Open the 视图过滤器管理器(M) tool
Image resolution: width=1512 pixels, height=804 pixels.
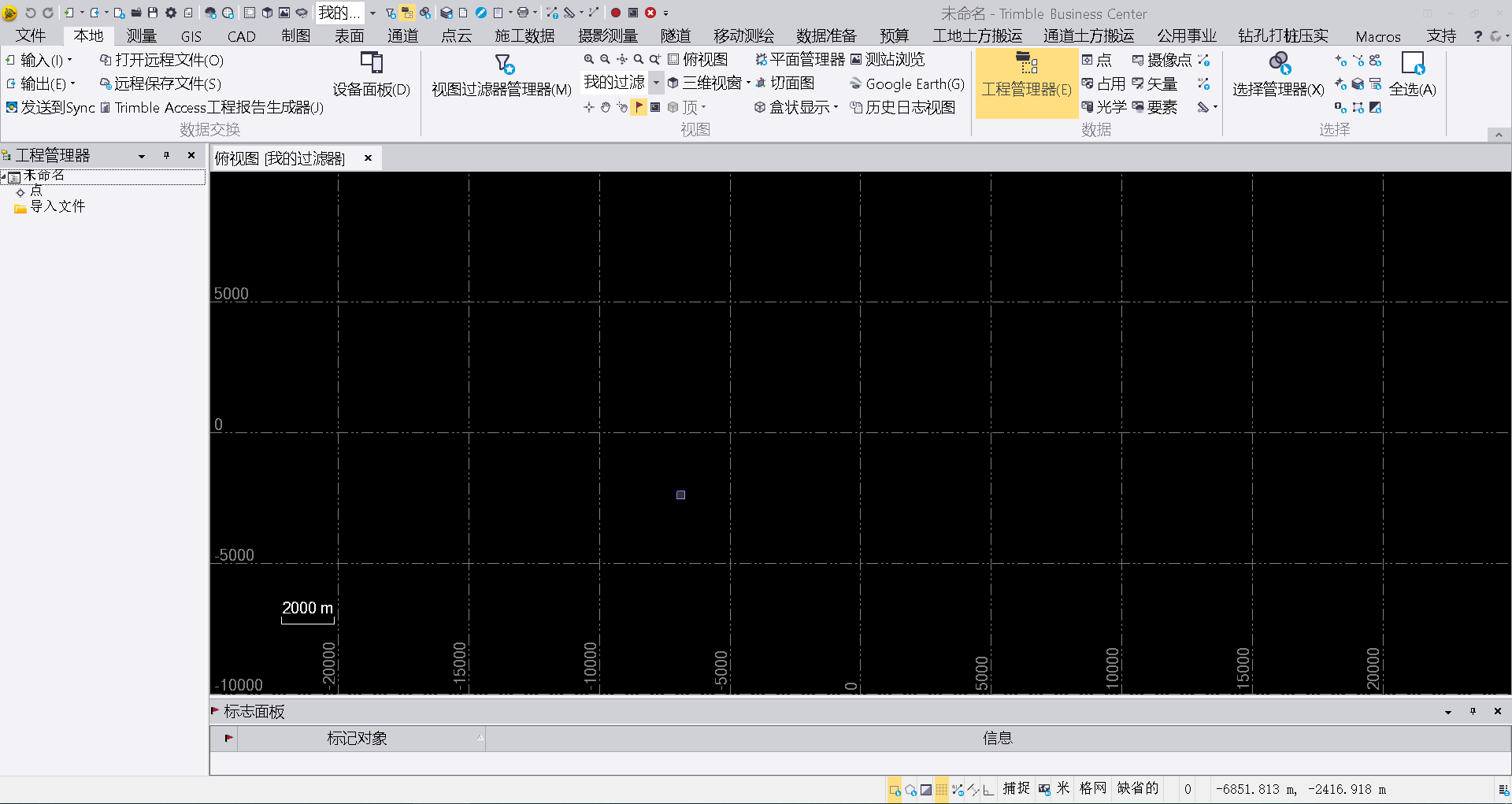click(x=501, y=75)
